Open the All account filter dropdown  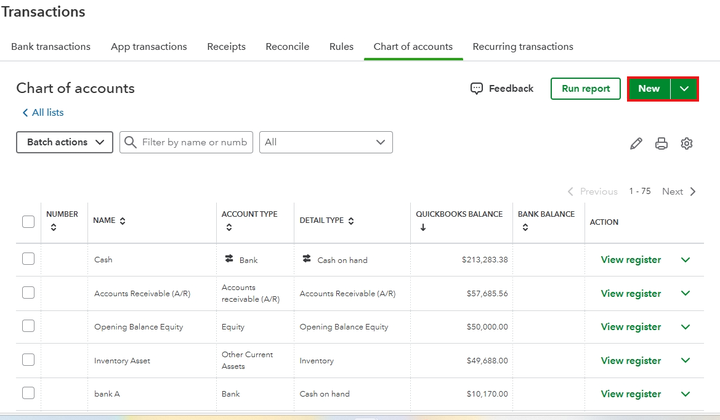pyautogui.click(x=326, y=142)
